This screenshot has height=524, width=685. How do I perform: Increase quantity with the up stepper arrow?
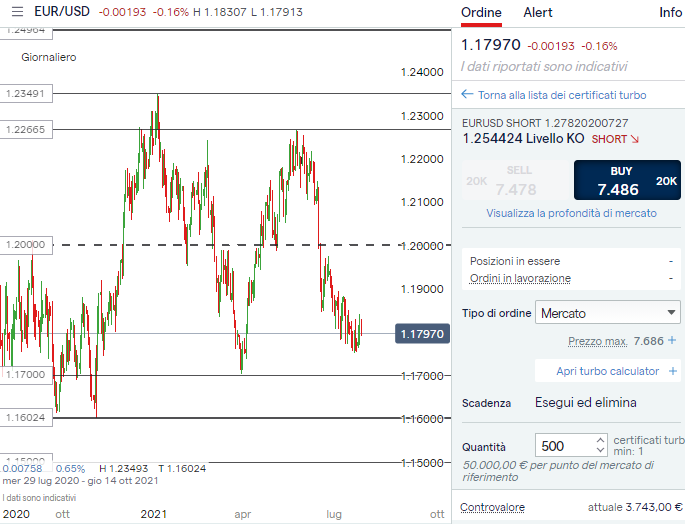tap(600, 440)
